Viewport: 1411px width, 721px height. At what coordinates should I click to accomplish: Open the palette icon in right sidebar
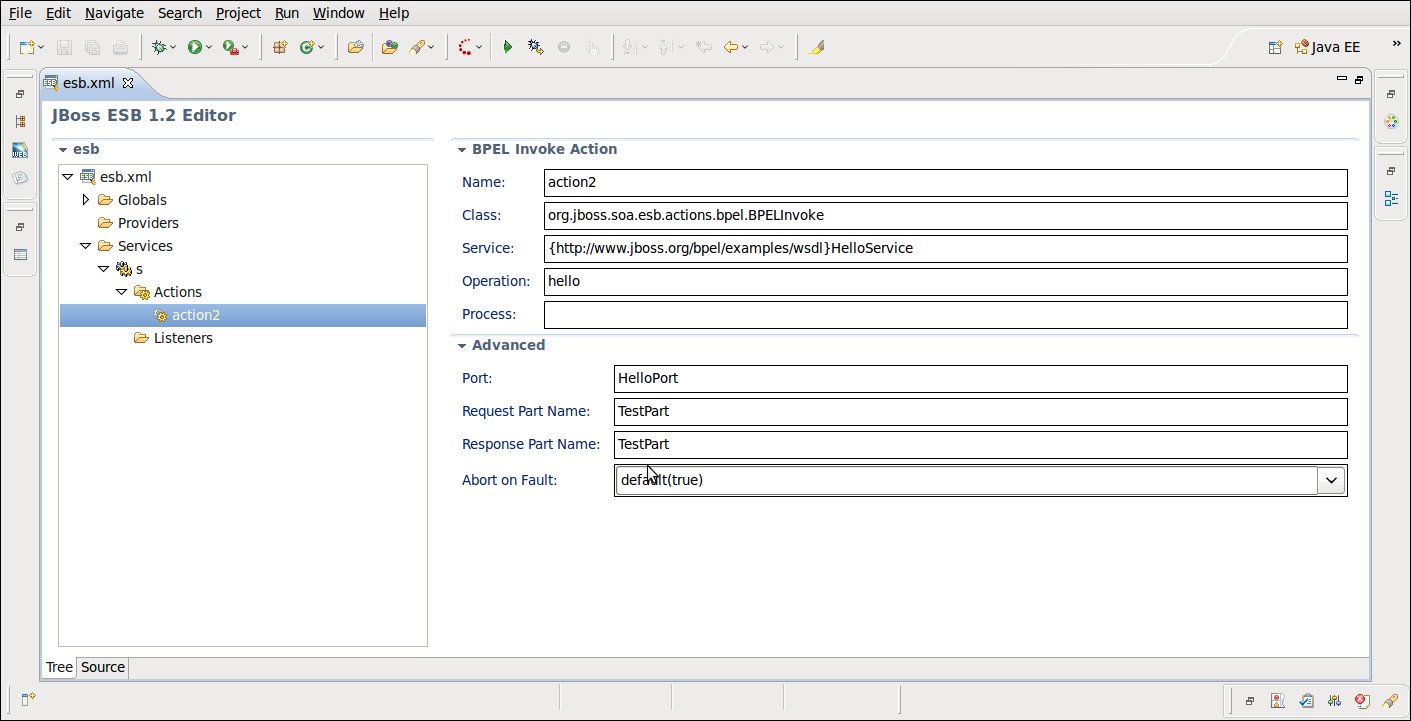(x=1390, y=122)
